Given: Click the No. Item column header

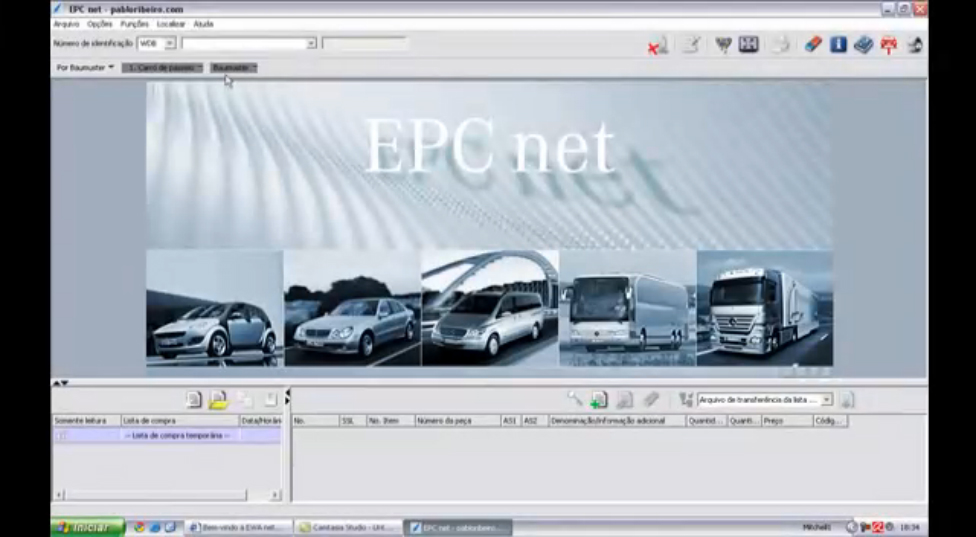Looking at the screenshot, I should point(390,421).
